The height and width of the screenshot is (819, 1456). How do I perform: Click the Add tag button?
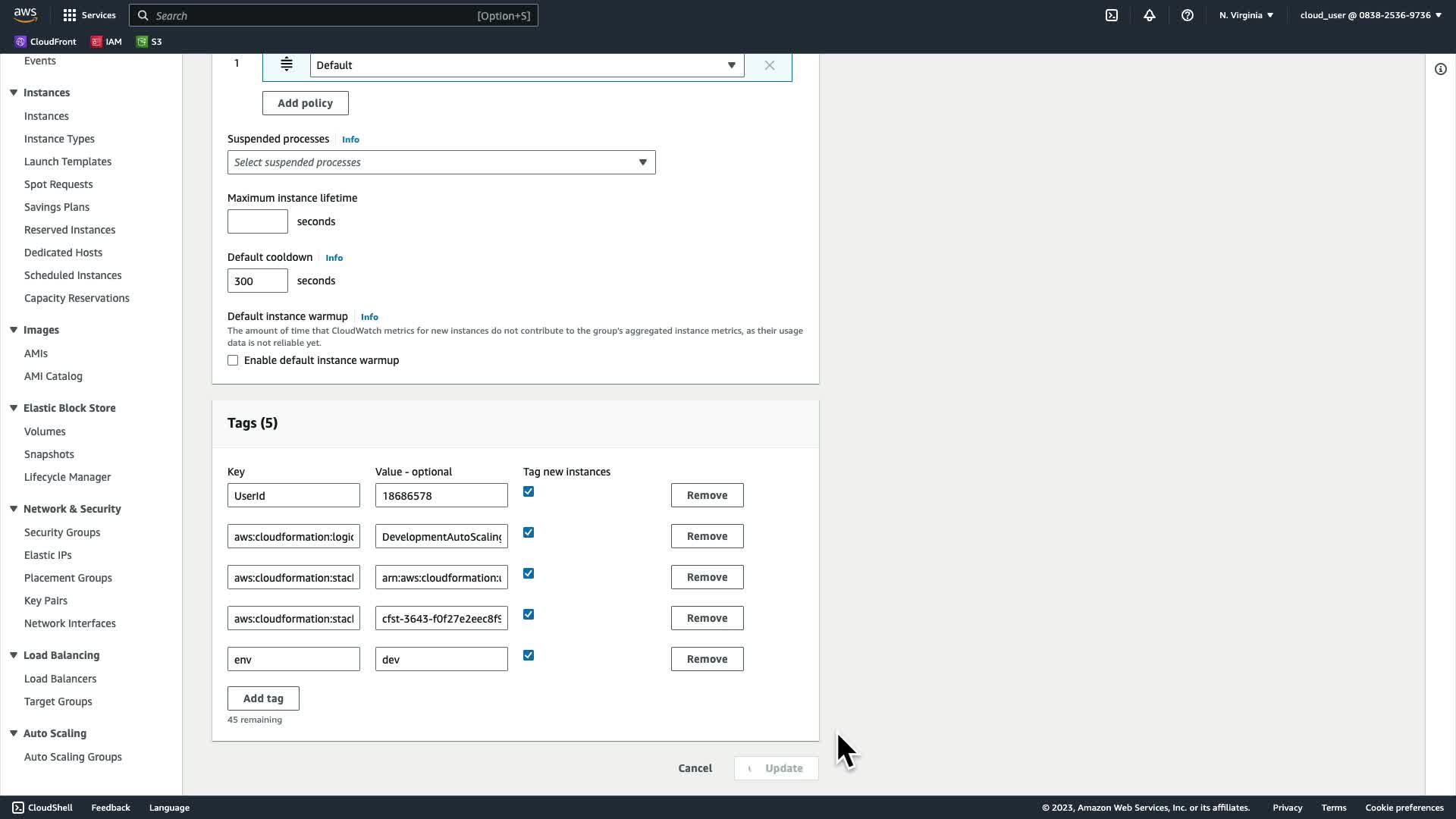click(x=263, y=698)
